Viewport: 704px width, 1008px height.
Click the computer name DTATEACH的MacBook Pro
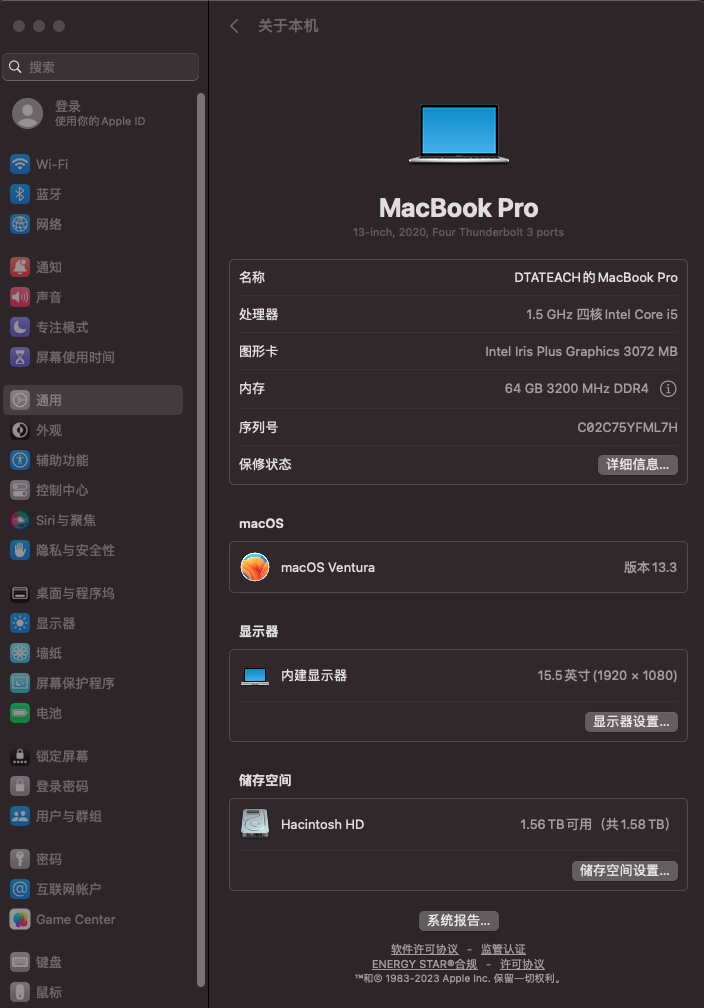(595, 277)
